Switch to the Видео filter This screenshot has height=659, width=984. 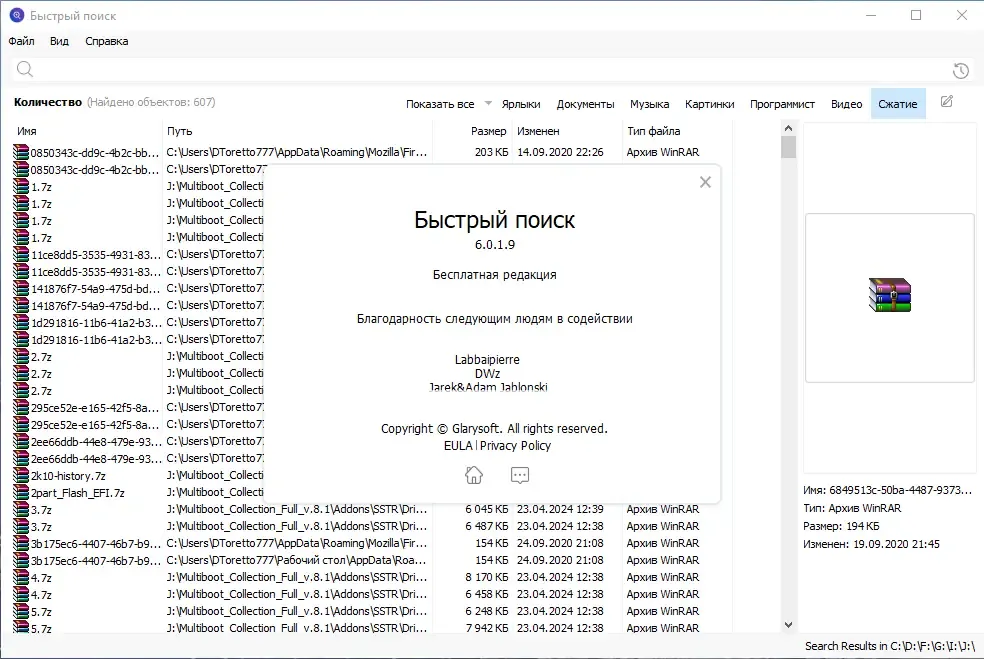click(847, 104)
